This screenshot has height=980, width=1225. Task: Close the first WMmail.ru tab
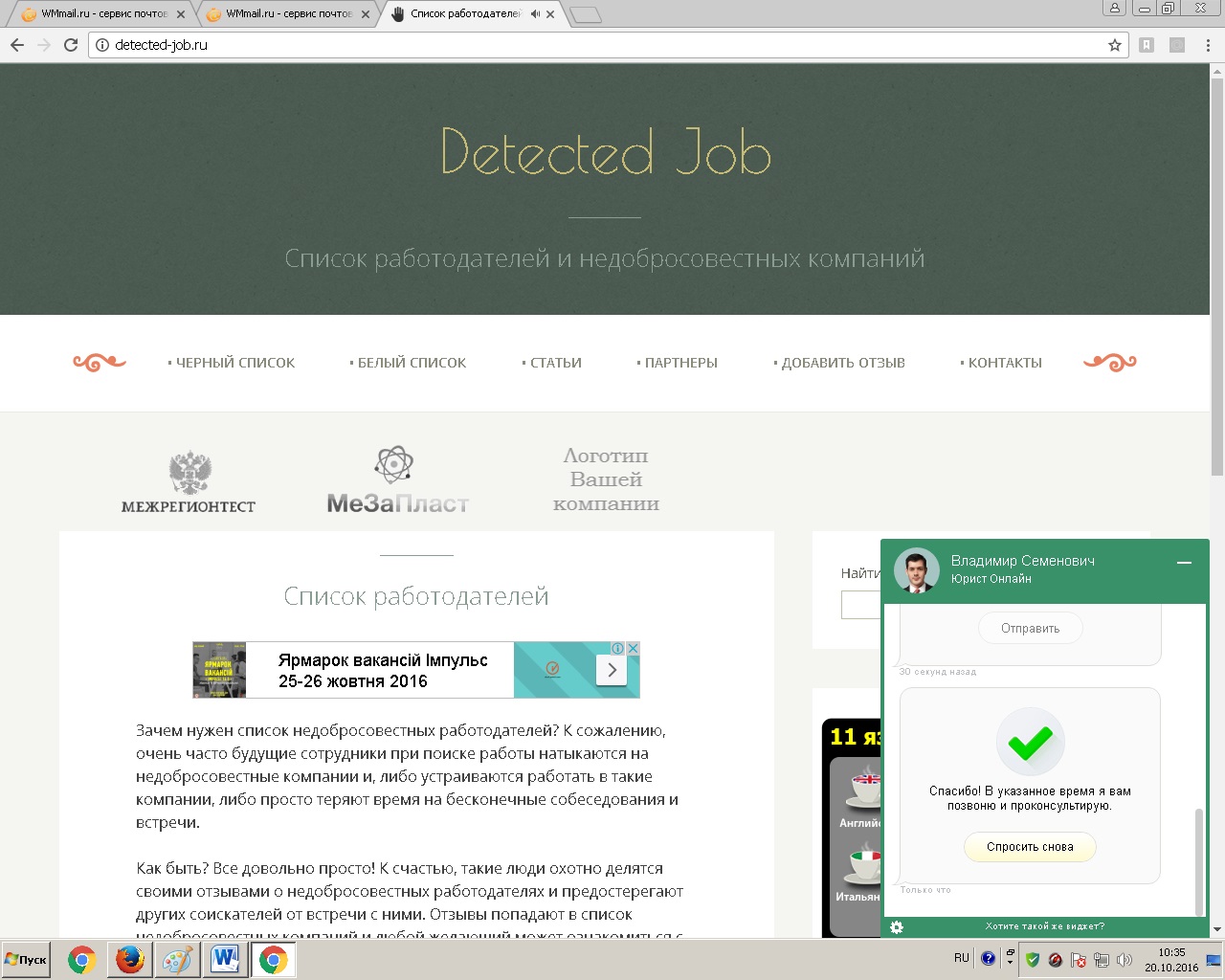coord(181,14)
